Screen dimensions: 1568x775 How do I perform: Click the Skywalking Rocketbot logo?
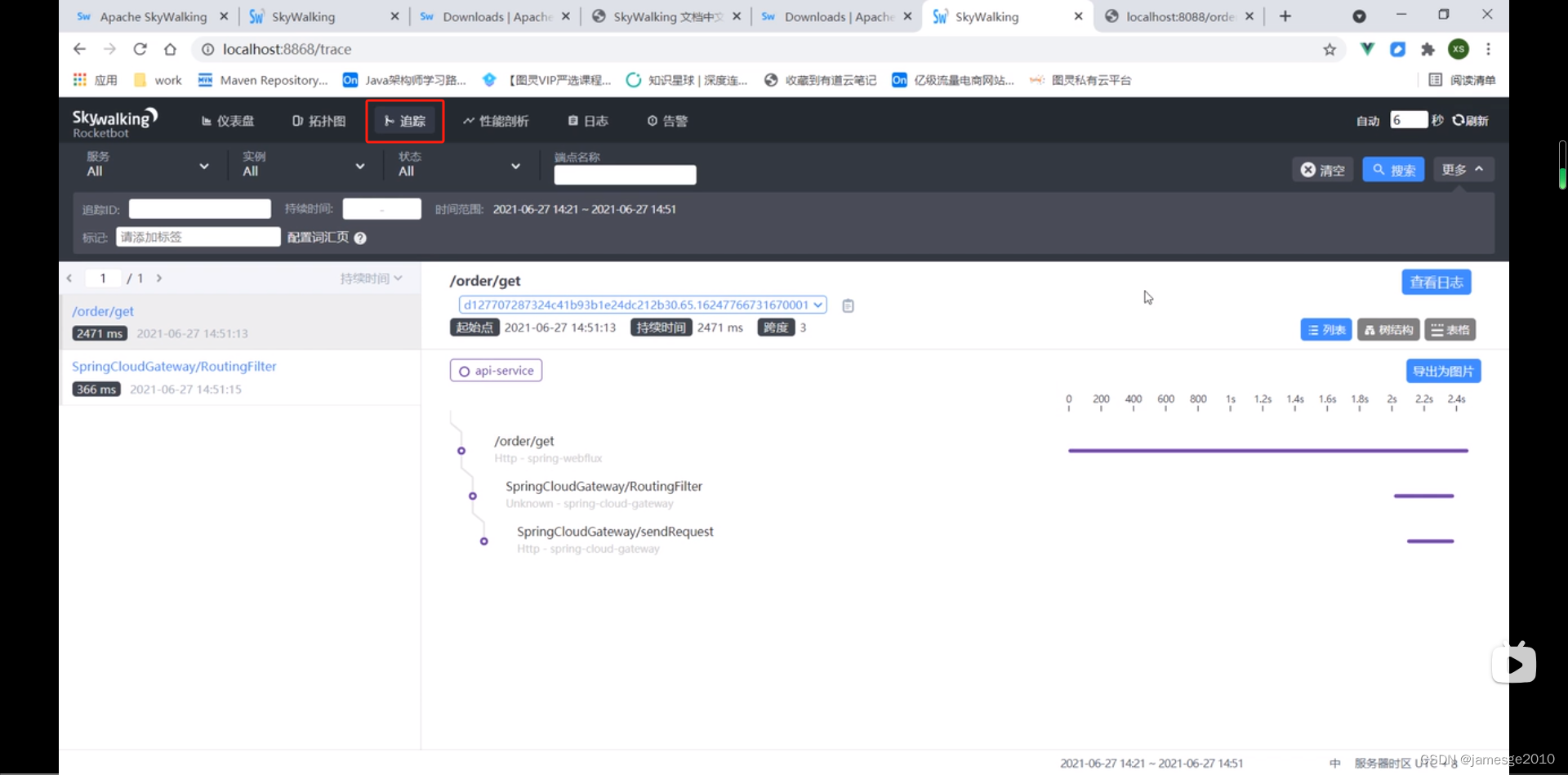point(114,122)
